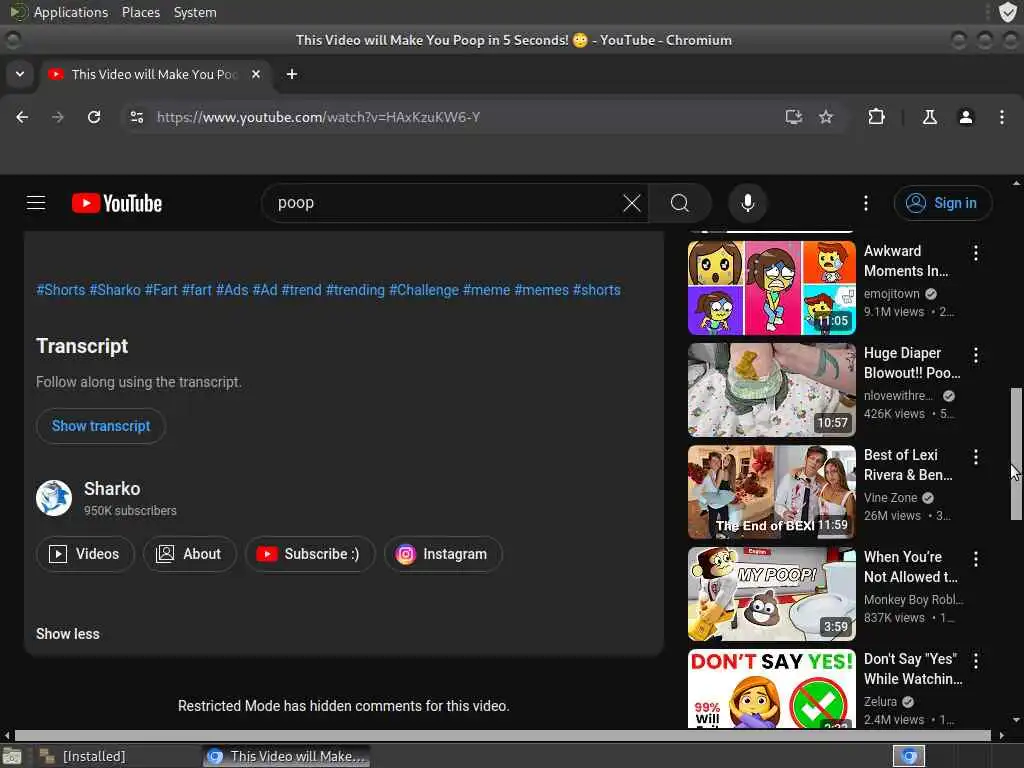The height and width of the screenshot is (768, 1024).
Task: Open the Zelura channel name
Action: (x=880, y=701)
